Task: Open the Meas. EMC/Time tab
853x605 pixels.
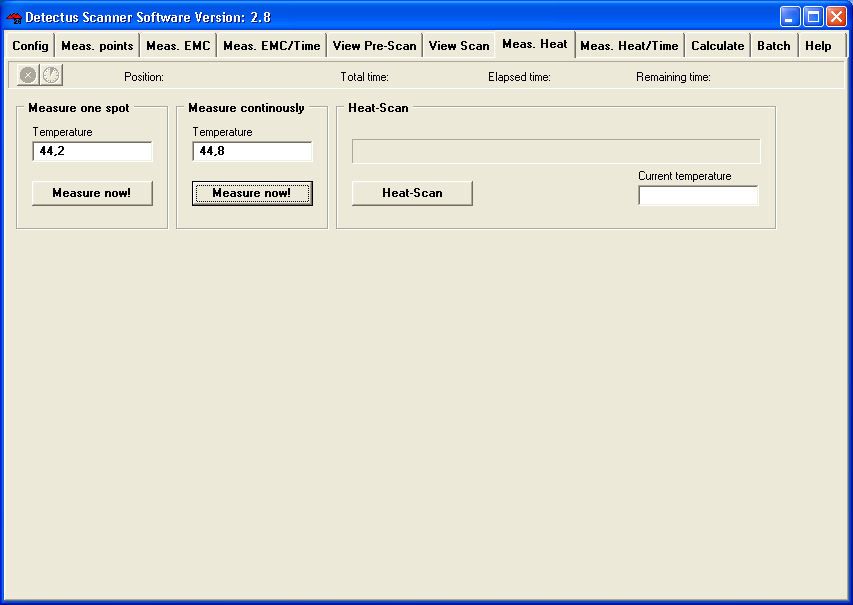Action: pyautogui.click(x=272, y=46)
